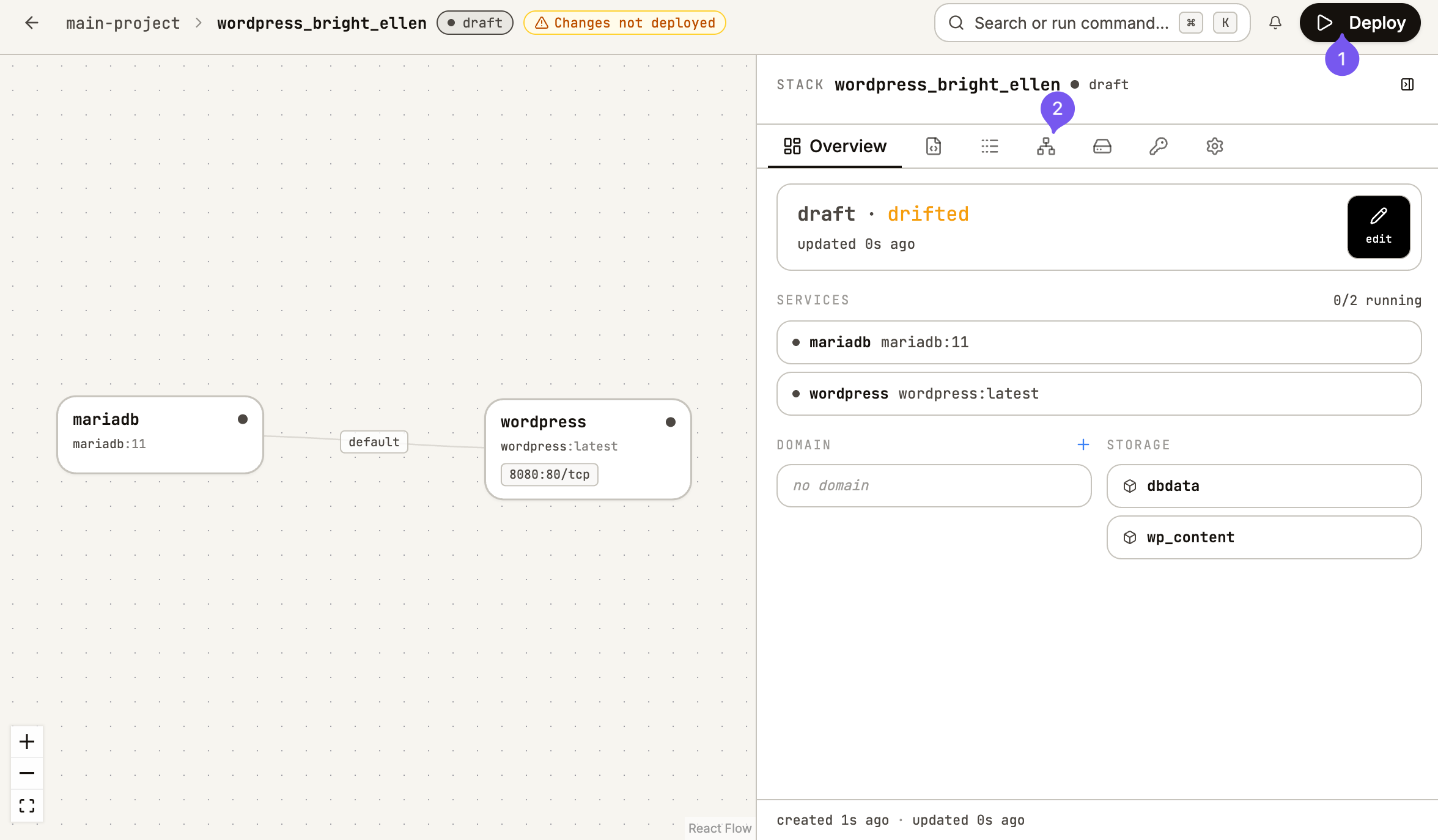
Task: Click the 0/2 running status text
Action: coord(1377,300)
